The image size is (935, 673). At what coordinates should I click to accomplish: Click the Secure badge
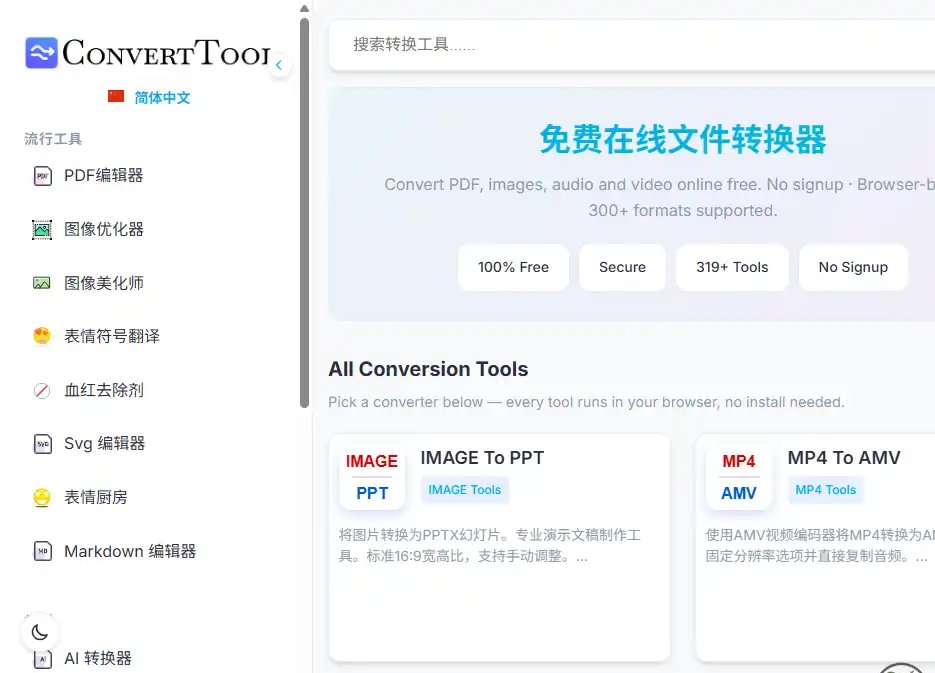623,268
